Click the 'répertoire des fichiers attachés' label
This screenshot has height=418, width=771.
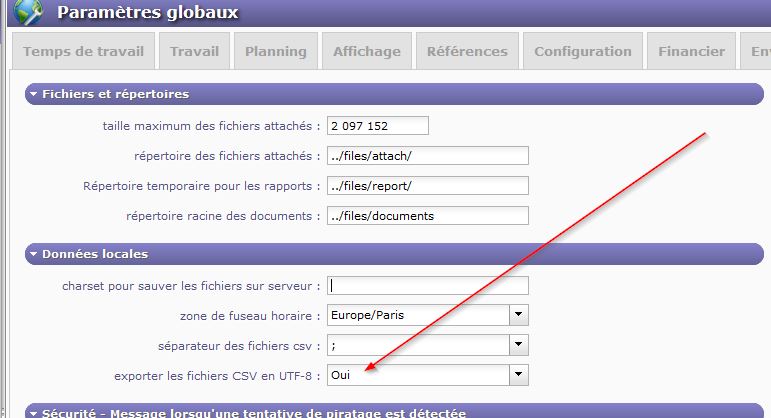pyautogui.click(x=227, y=156)
